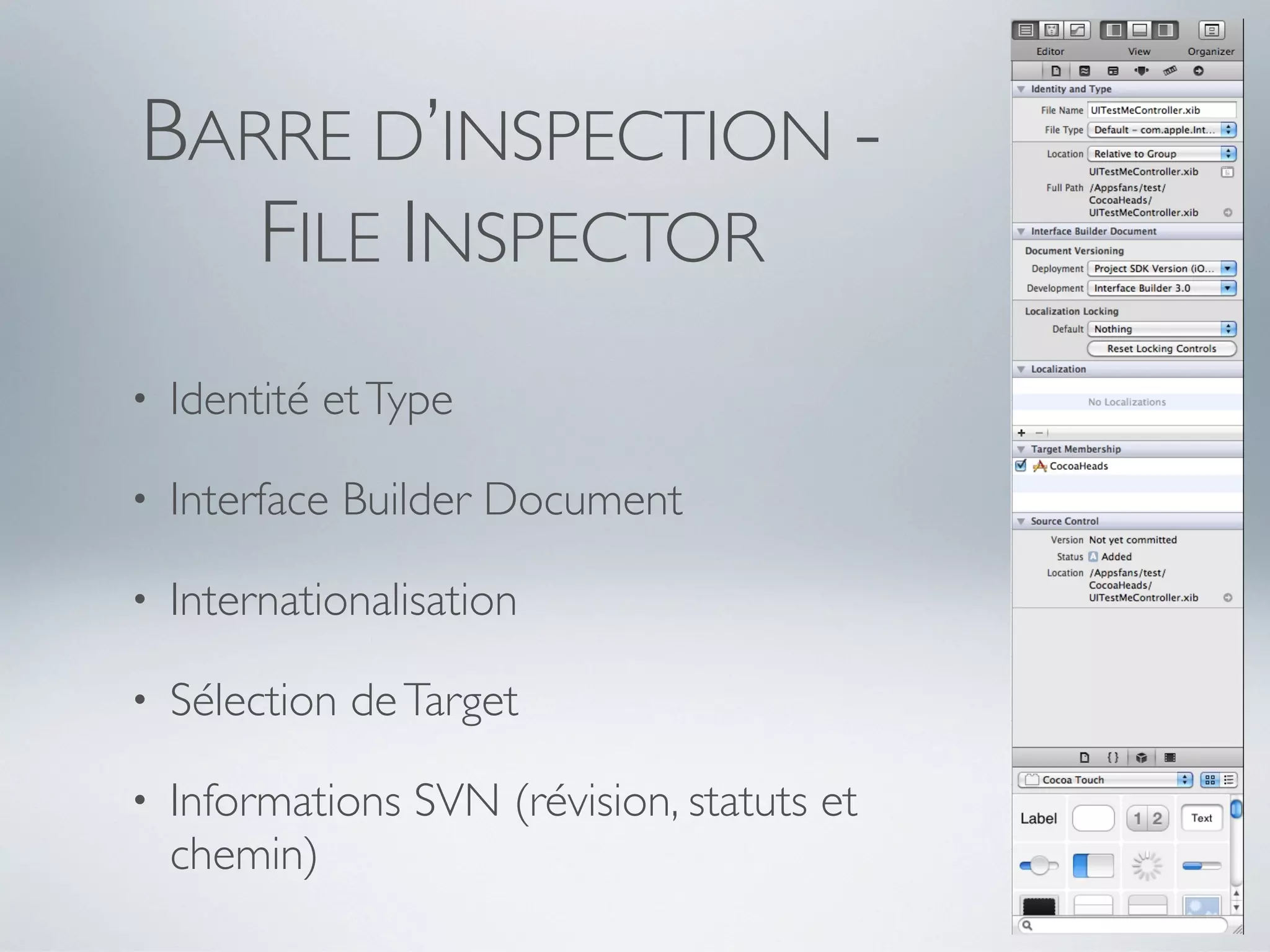Switch to the Standard editor
Viewport: 1270px width, 952px height.
tap(1026, 30)
